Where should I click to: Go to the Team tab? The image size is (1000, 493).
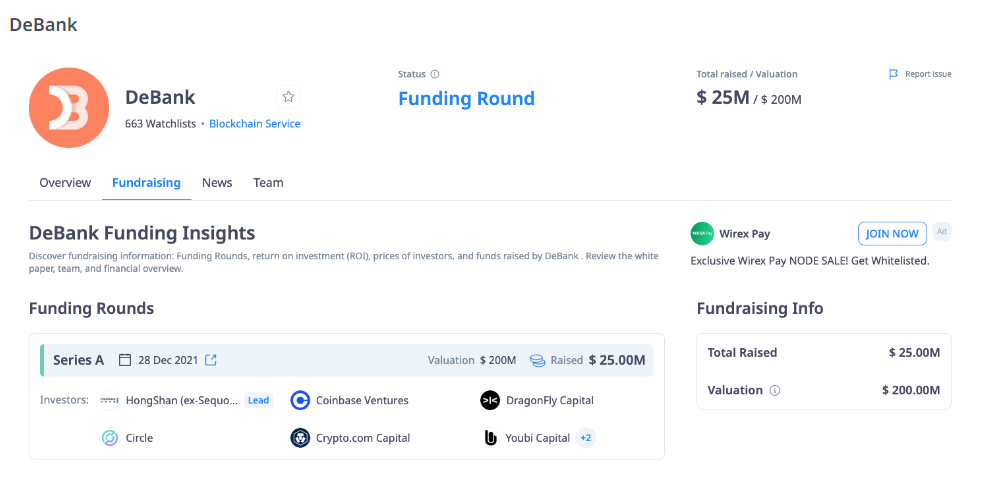click(x=268, y=182)
